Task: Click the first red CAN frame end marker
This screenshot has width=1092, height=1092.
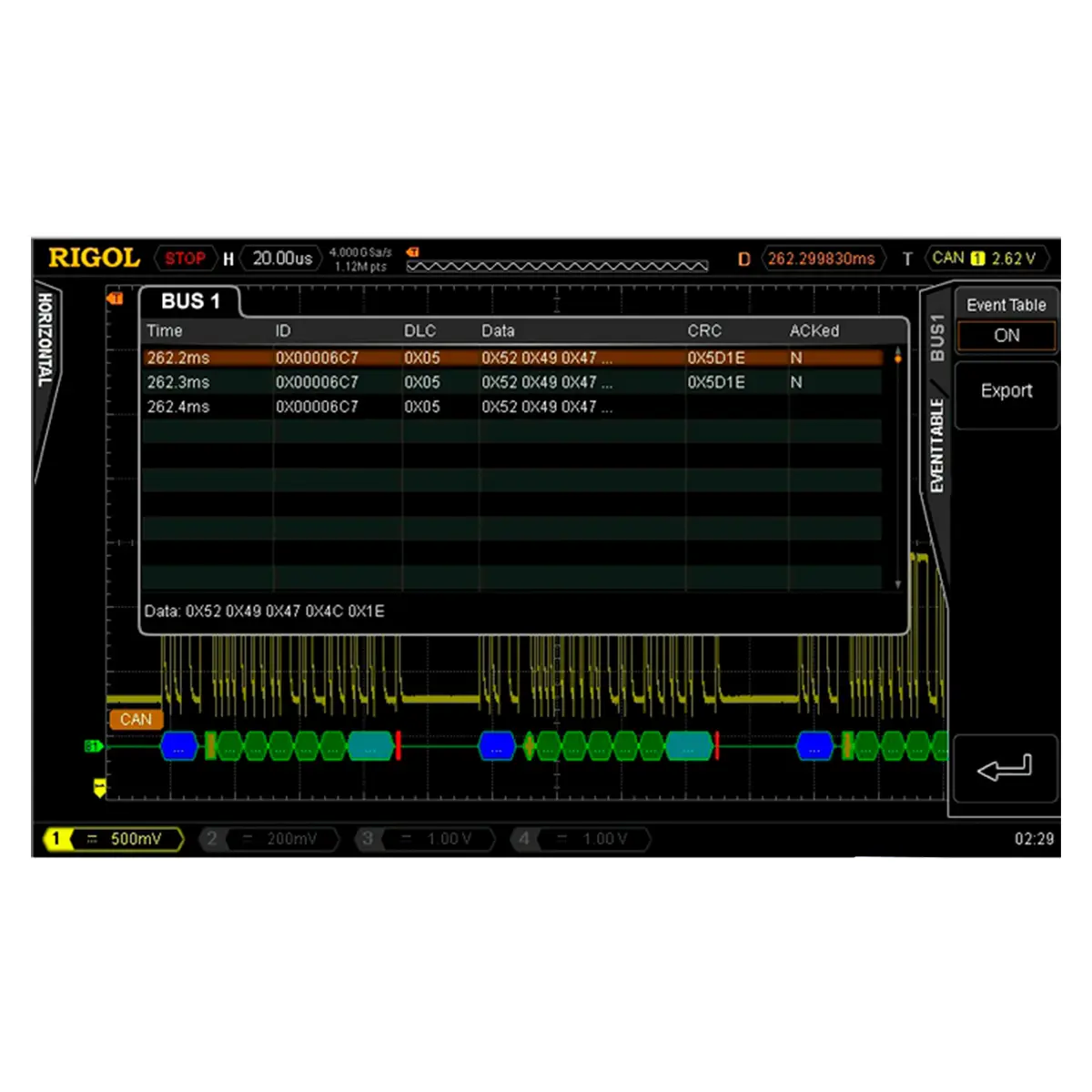Action: pos(398,746)
